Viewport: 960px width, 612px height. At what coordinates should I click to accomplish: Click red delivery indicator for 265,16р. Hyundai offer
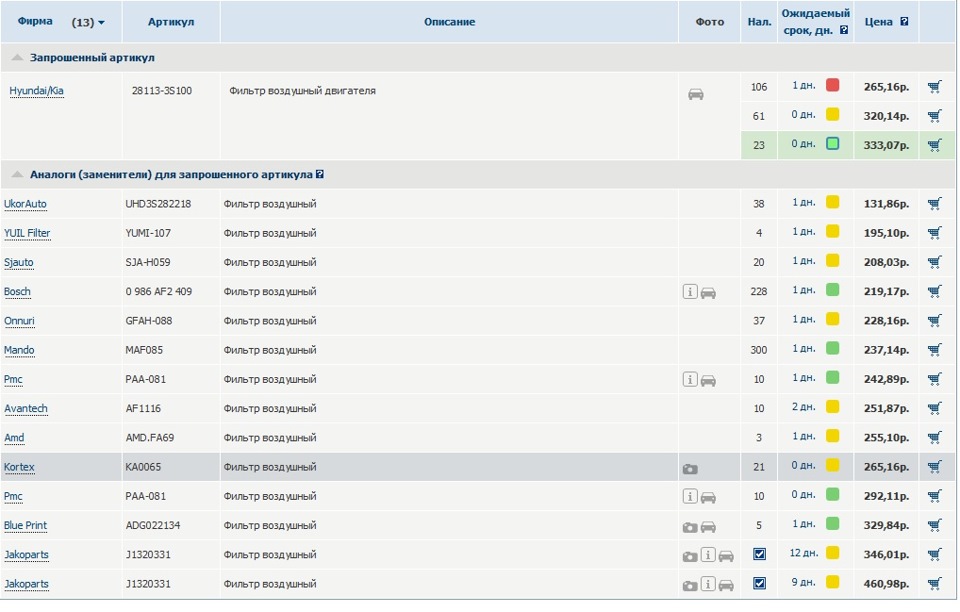point(833,86)
